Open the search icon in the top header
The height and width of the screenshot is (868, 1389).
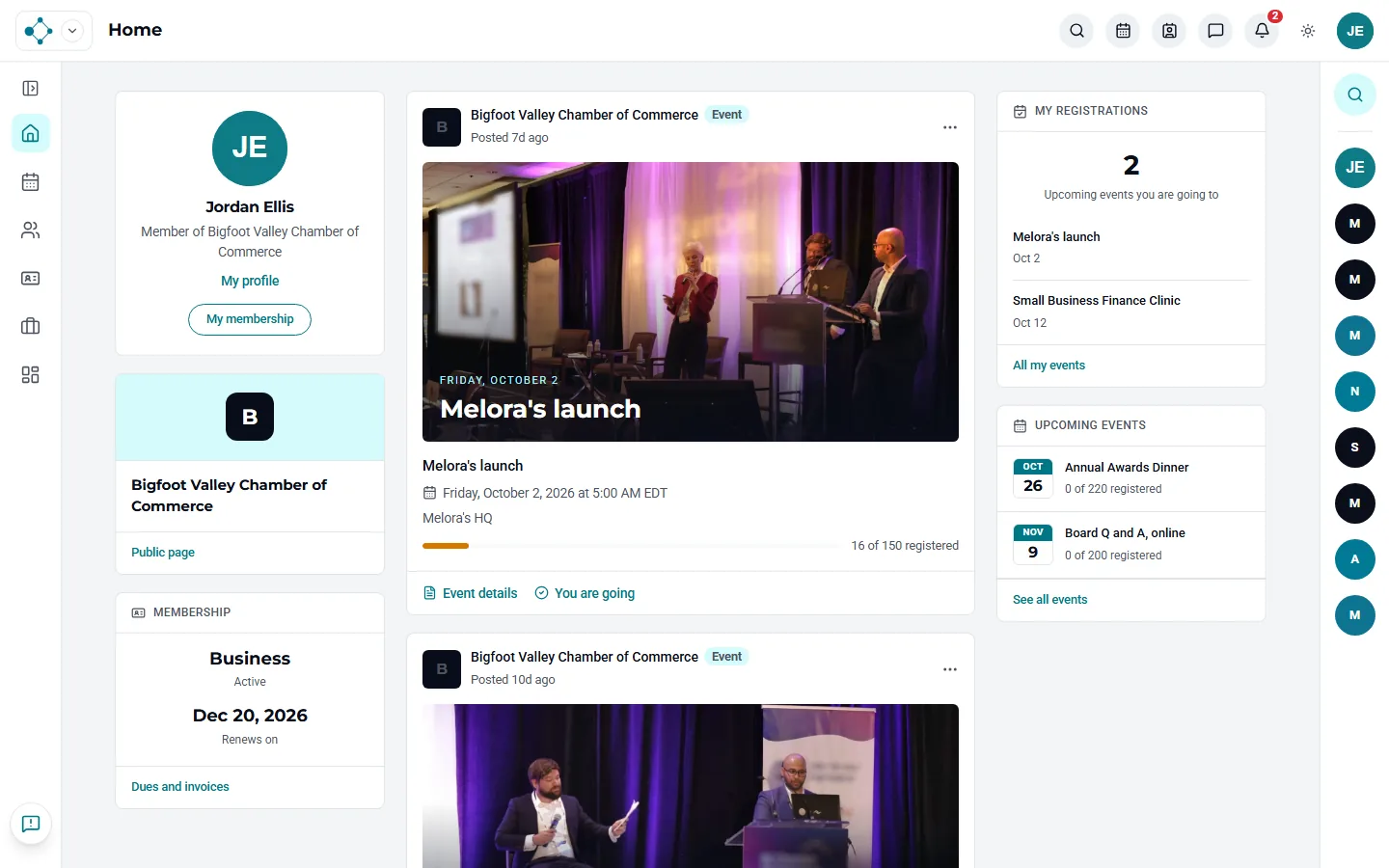click(x=1077, y=31)
